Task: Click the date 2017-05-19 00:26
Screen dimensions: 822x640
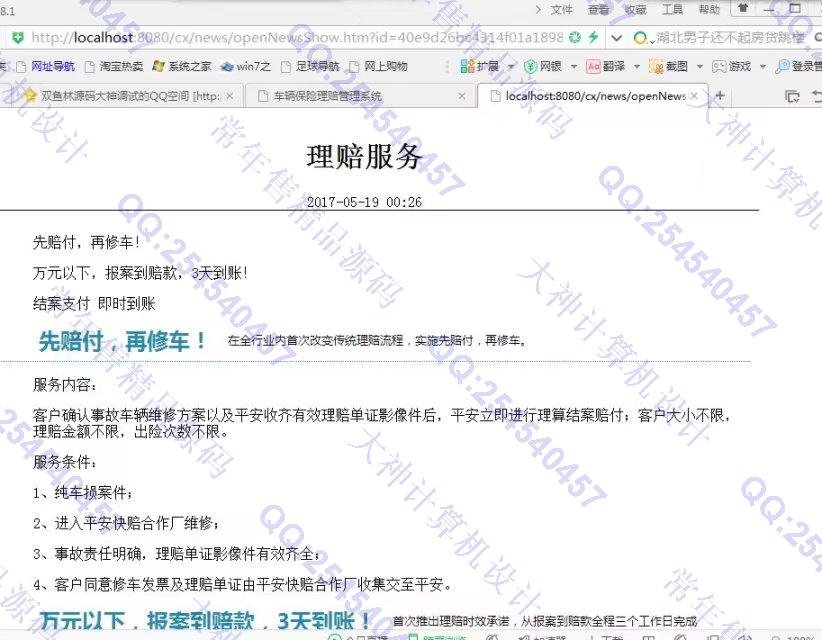Action: click(364, 202)
